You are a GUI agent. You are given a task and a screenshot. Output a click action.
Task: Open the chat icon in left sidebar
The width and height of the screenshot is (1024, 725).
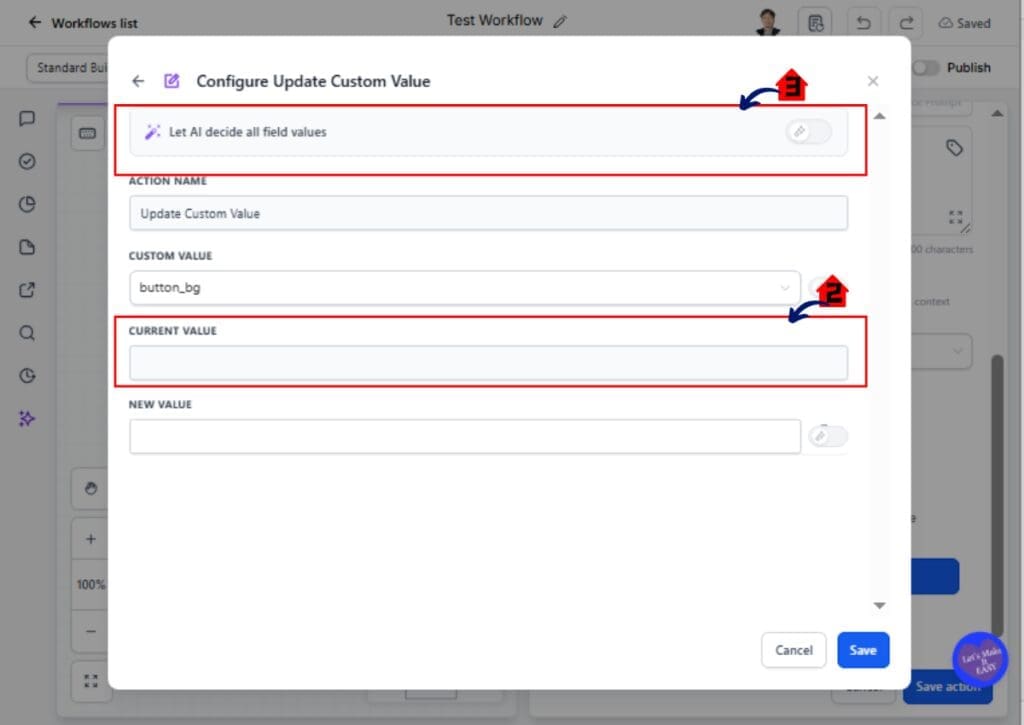coord(27,118)
